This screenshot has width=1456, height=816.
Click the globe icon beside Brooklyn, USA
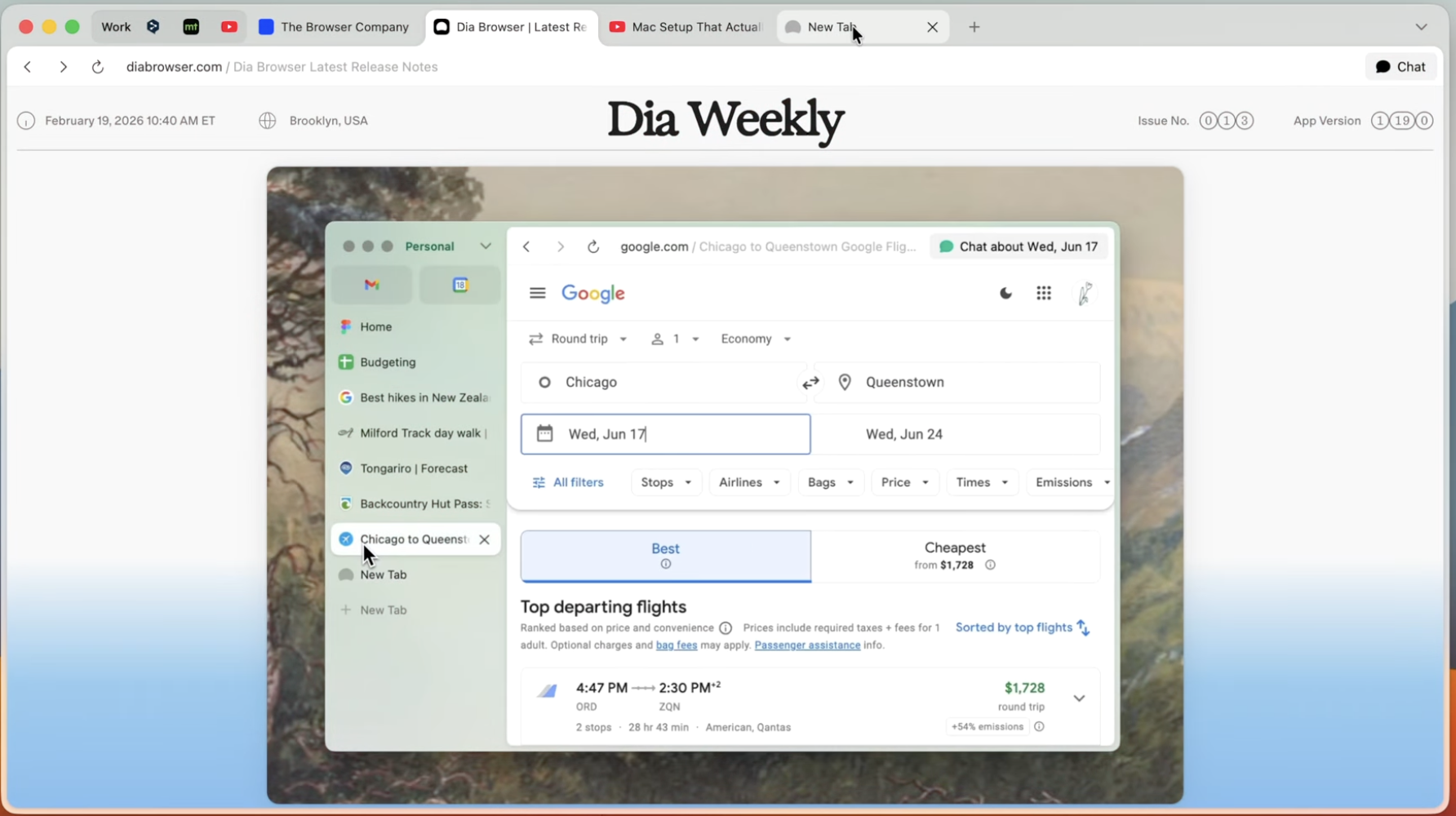click(x=267, y=121)
